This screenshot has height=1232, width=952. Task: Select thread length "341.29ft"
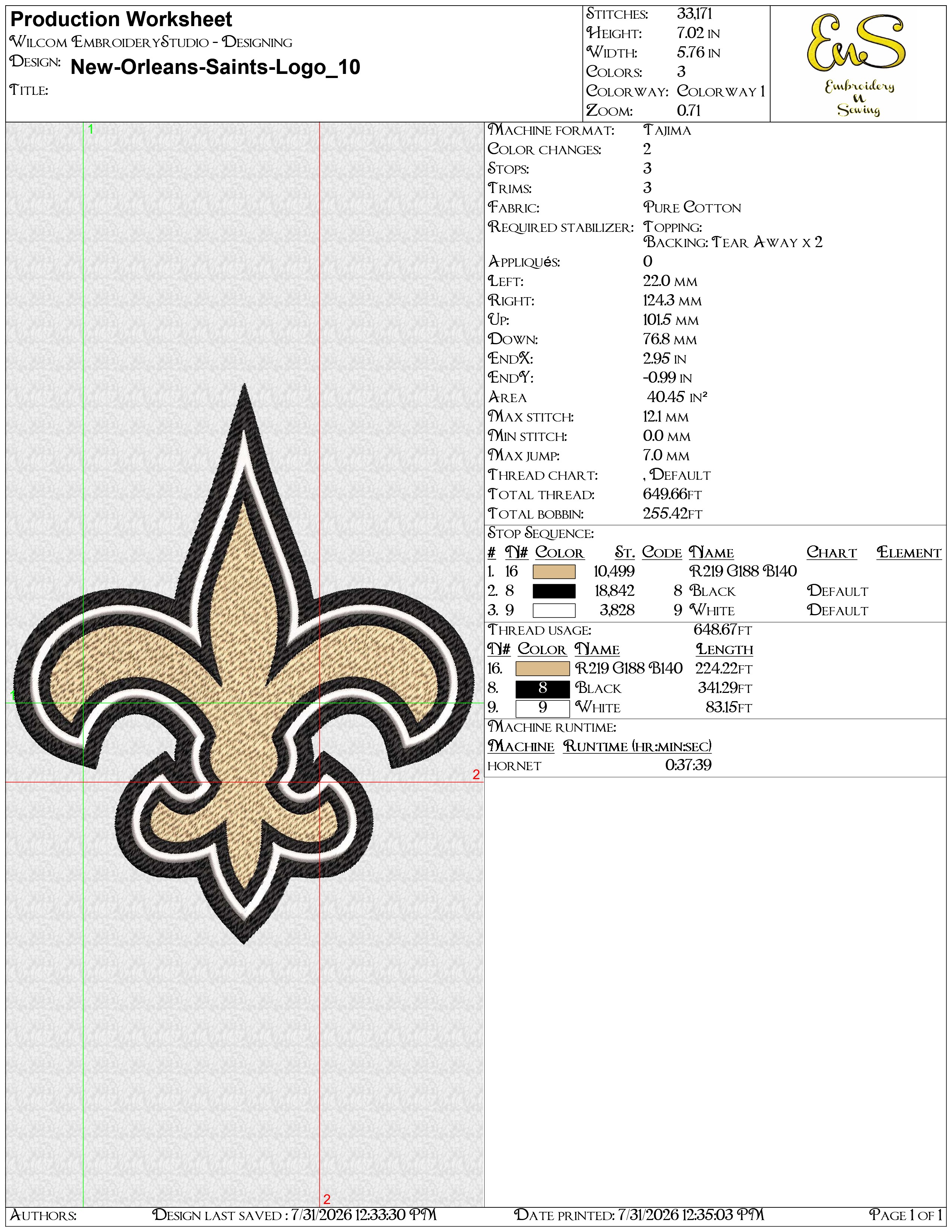click(x=725, y=688)
